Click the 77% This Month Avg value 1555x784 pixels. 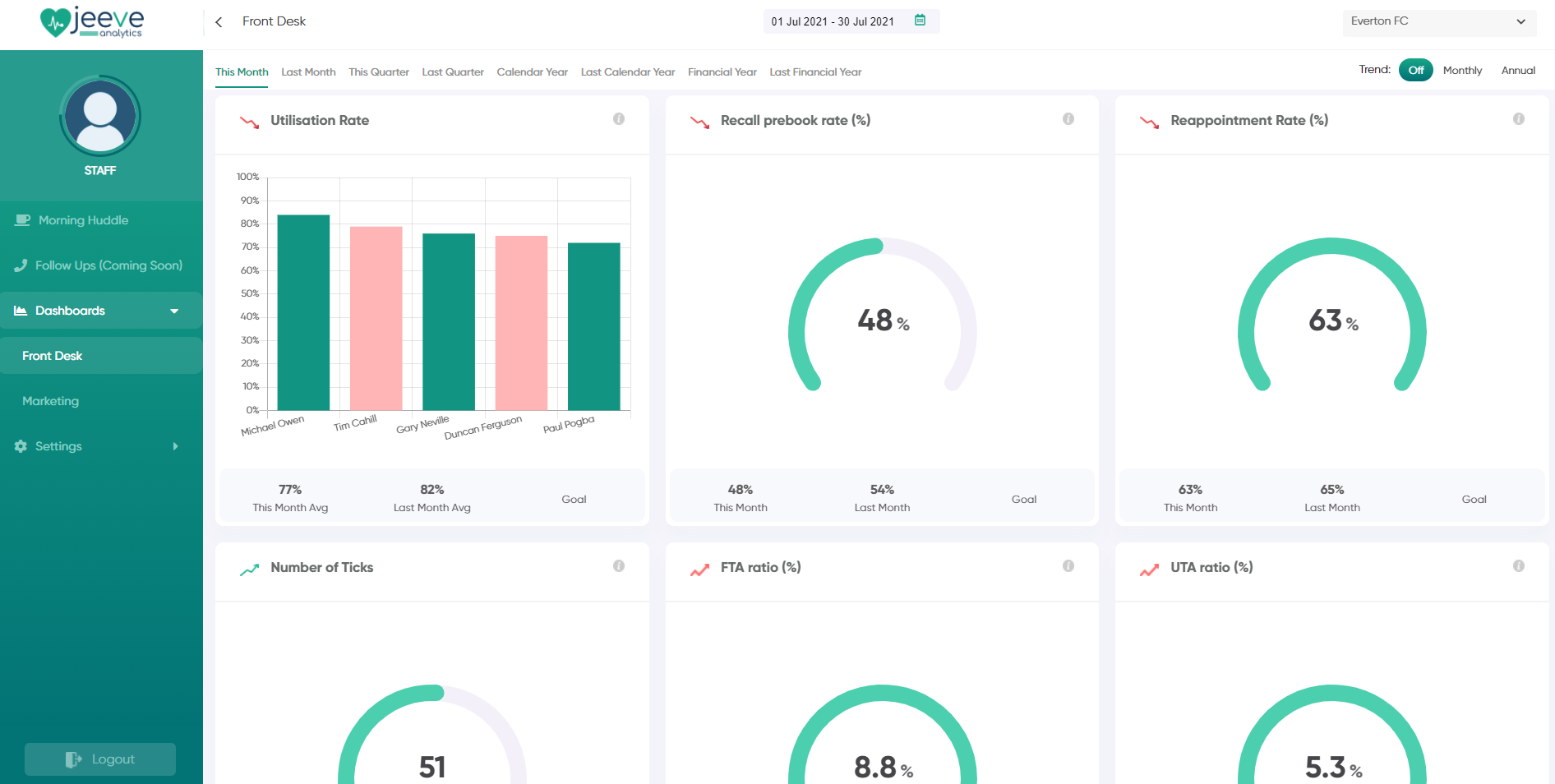(290, 490)
